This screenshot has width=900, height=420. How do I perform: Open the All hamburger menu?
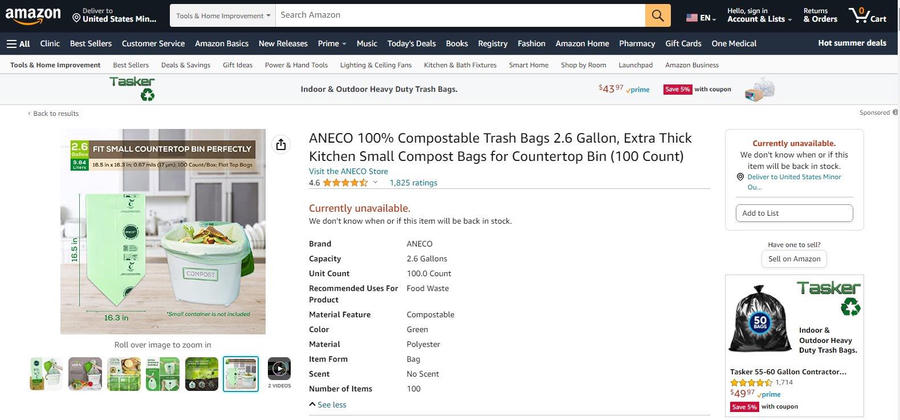[x=18, y=44]
